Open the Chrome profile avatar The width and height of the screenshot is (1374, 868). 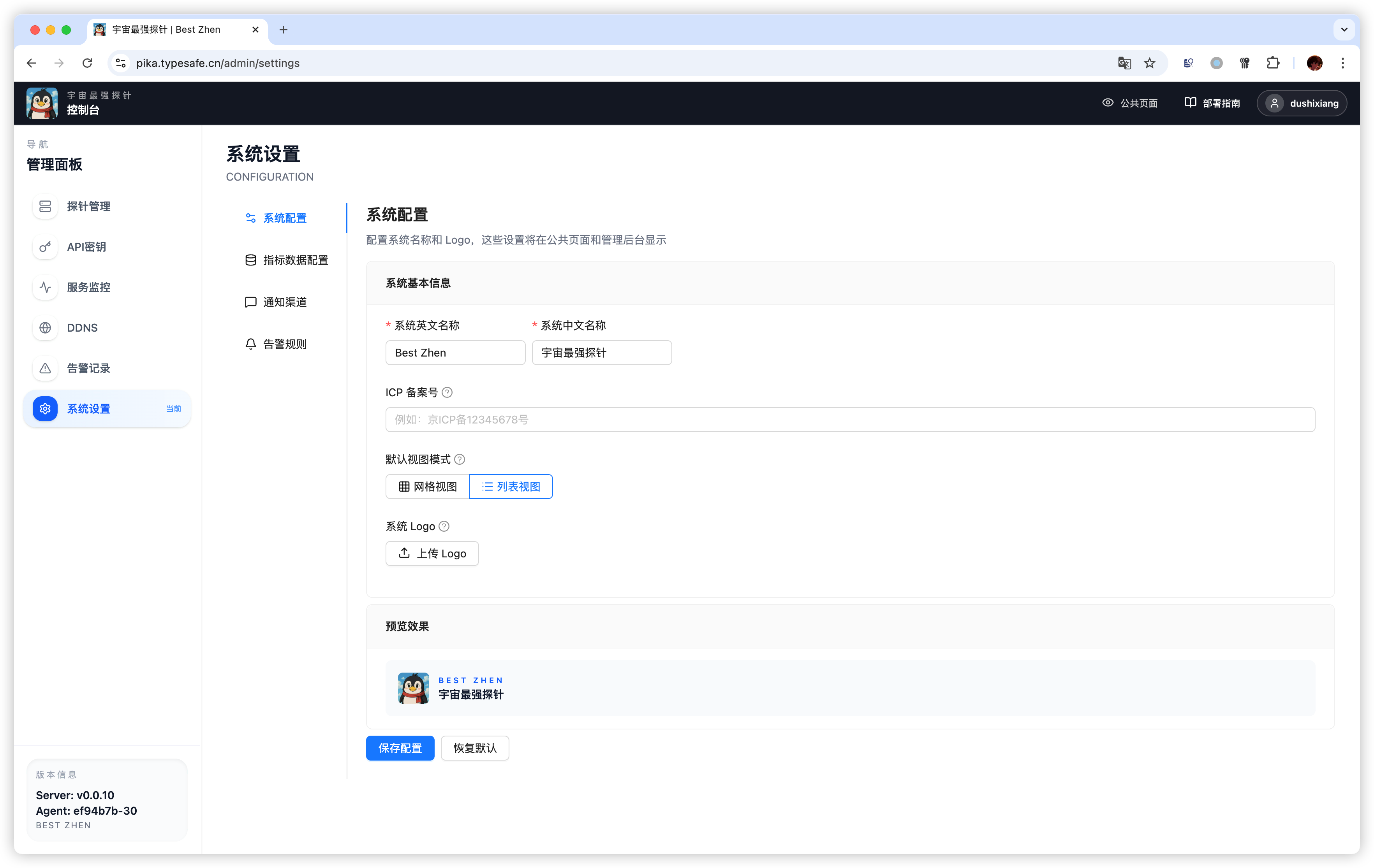pos(1315,63)
